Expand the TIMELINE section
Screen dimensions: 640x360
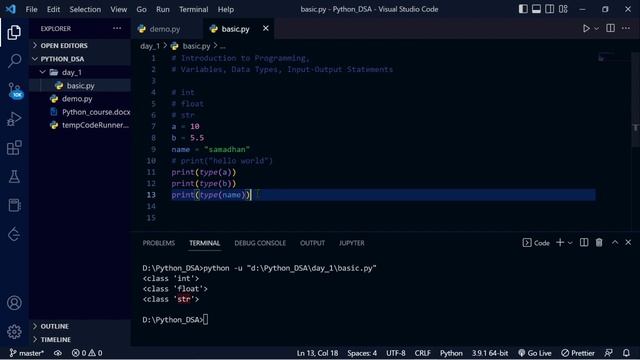tap(80, 339)
